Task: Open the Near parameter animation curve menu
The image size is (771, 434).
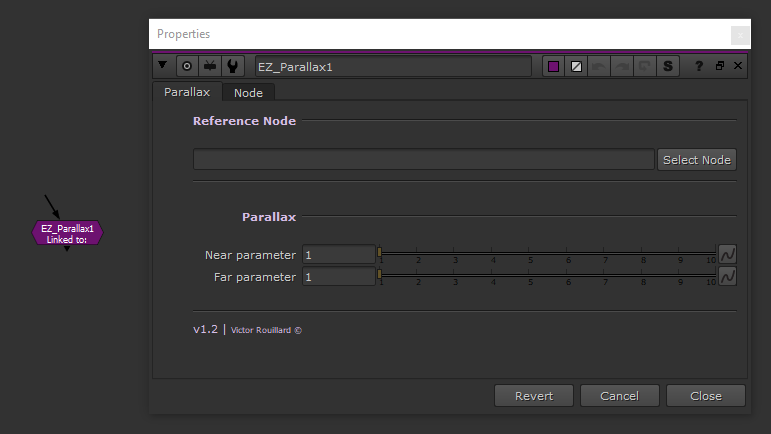Action: (x=728, y=254)
